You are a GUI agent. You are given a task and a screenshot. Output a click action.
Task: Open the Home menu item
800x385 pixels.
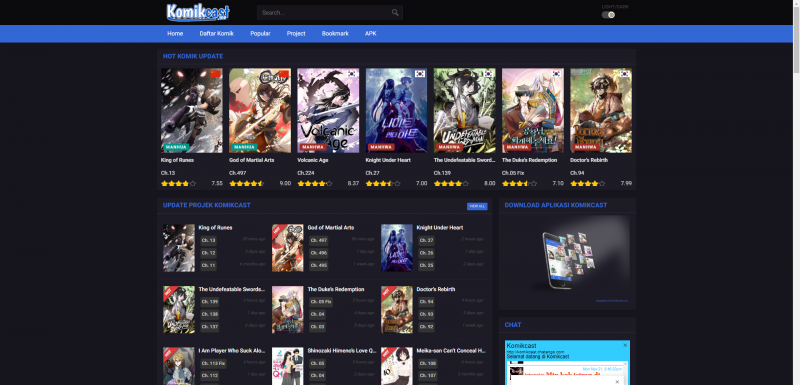point(175,34)
